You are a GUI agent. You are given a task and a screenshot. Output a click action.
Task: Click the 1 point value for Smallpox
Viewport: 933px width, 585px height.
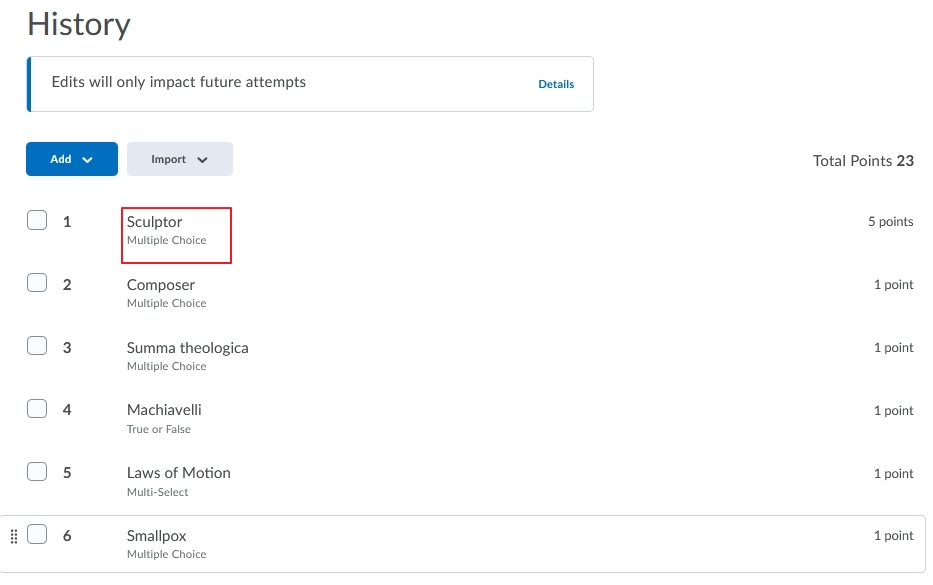(x=893, y=536)
